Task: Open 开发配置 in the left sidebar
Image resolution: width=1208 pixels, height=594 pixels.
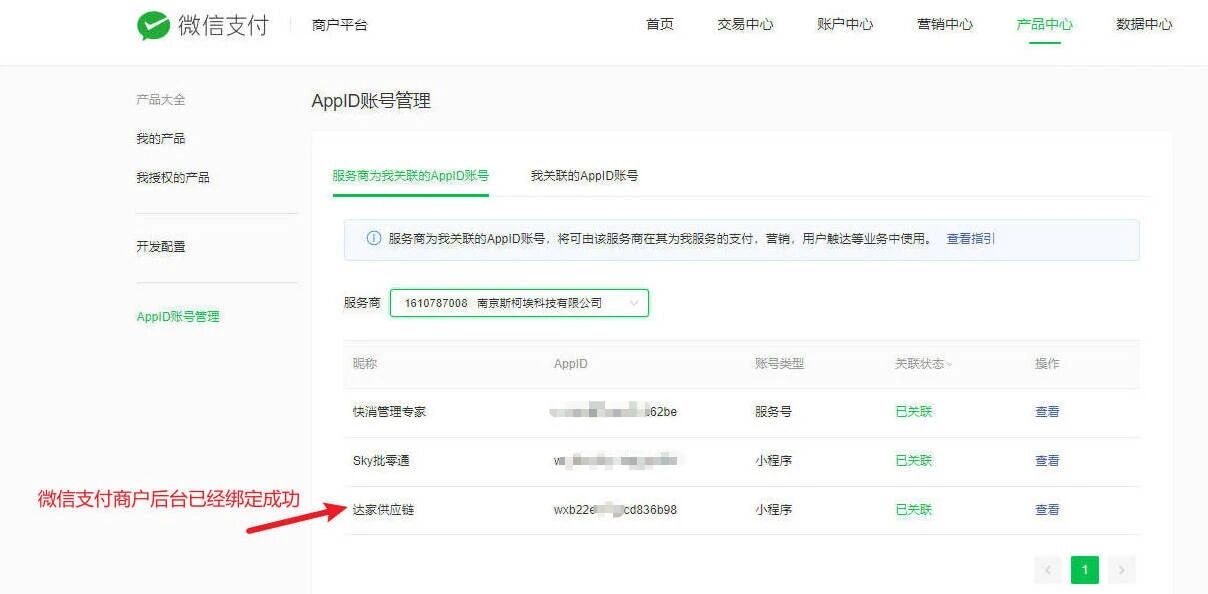Action: coord(161,246)
